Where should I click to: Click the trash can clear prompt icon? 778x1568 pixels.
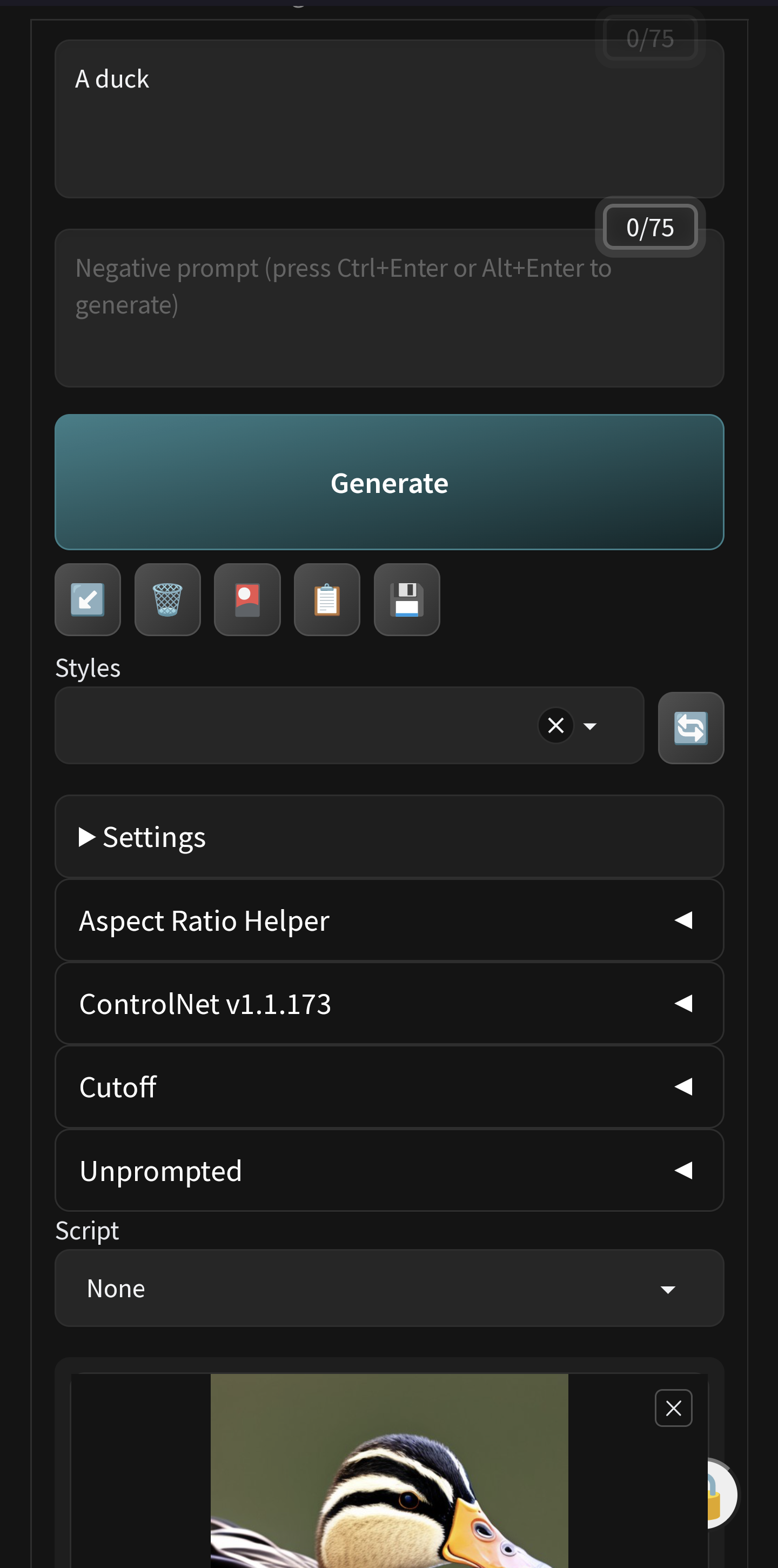pyautogui.click(x=167, y=599)
